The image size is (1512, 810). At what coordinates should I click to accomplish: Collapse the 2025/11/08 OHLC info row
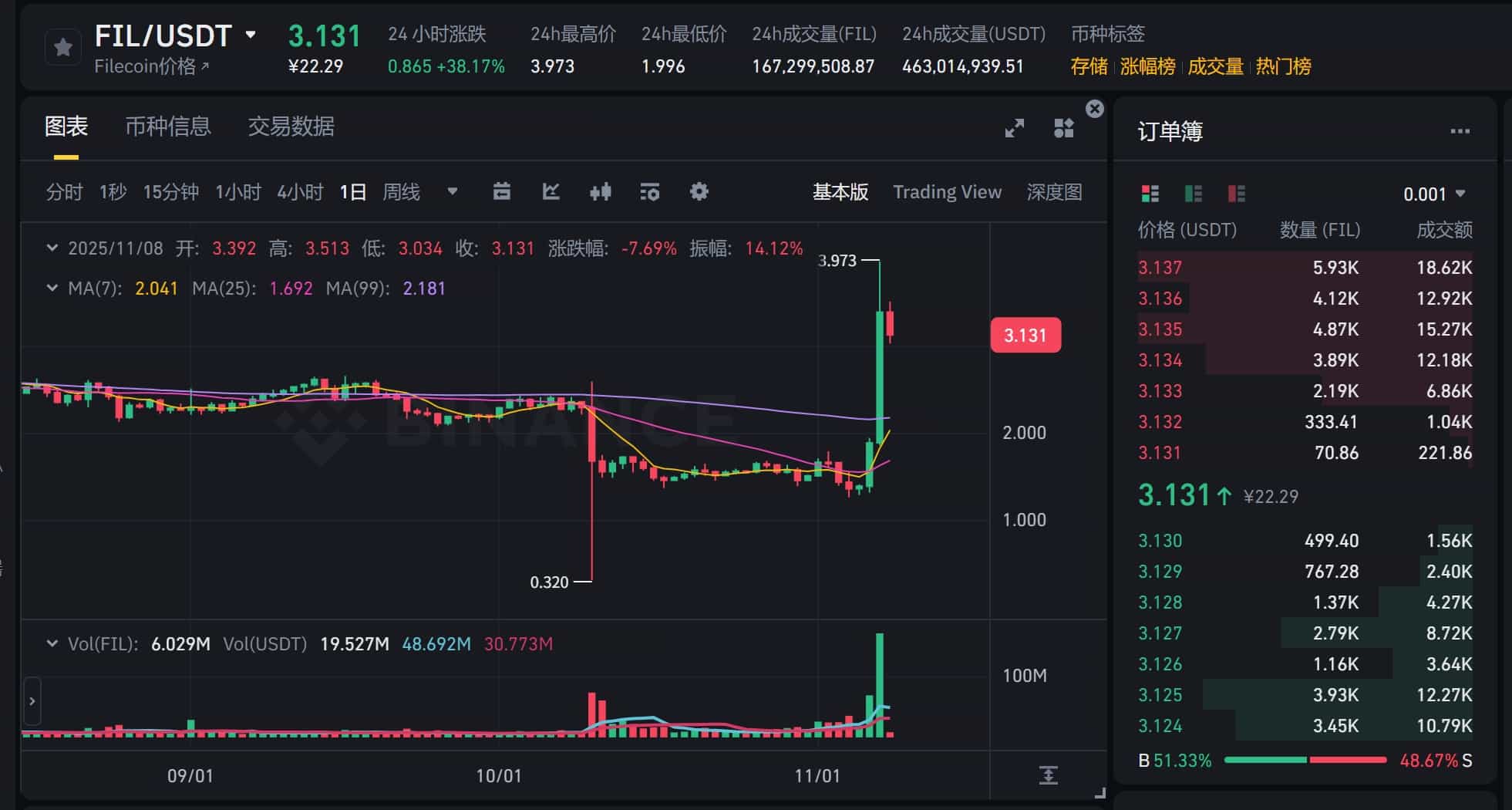pos(52,248)
